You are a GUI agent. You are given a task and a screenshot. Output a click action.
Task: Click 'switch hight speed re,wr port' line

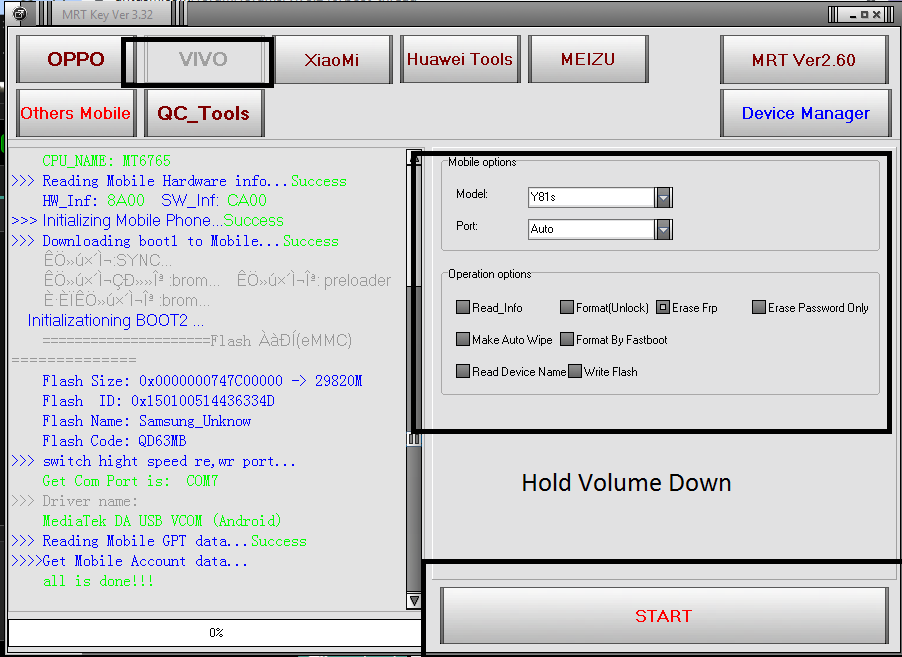154,461
